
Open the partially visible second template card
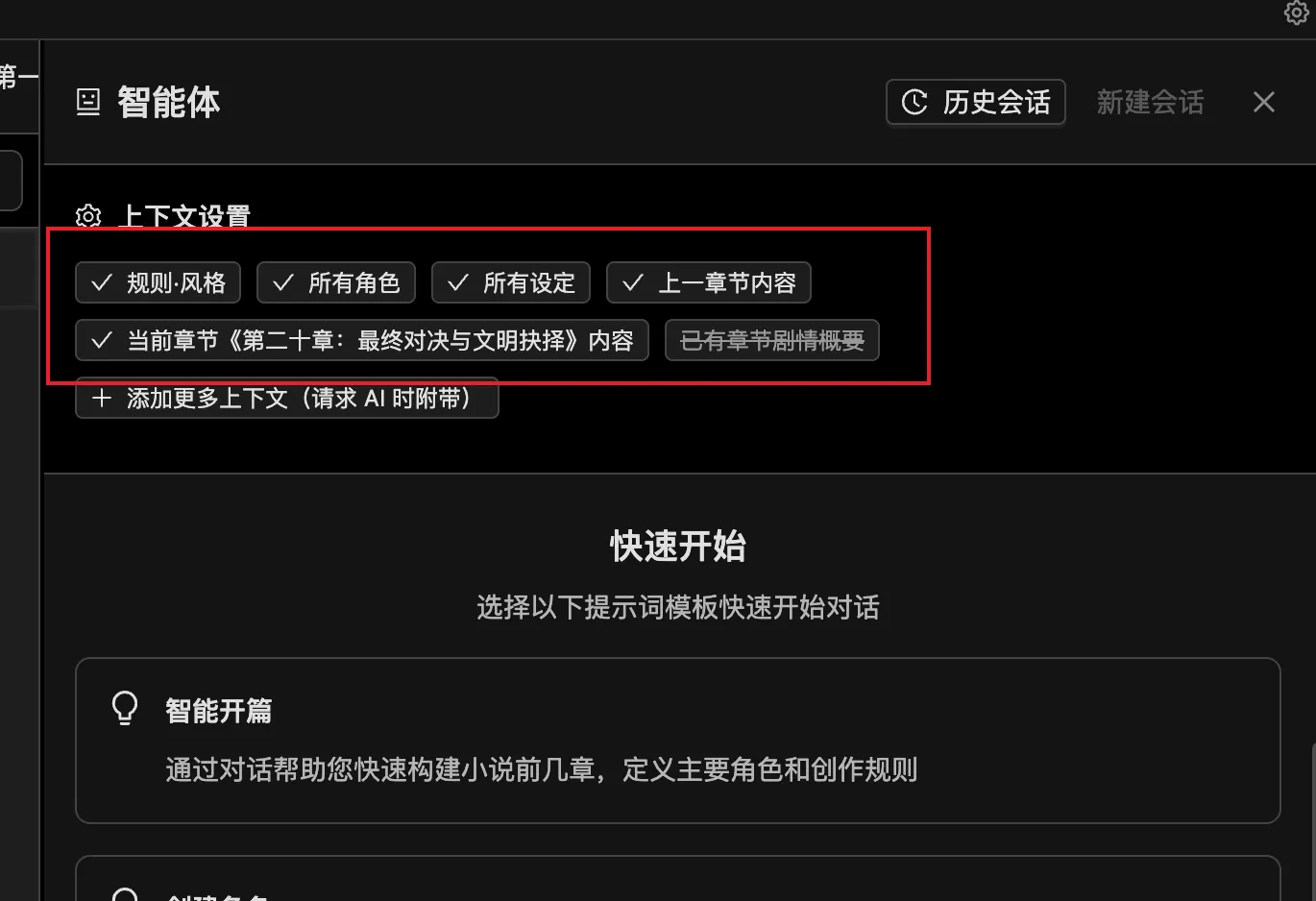coord(678,878)
